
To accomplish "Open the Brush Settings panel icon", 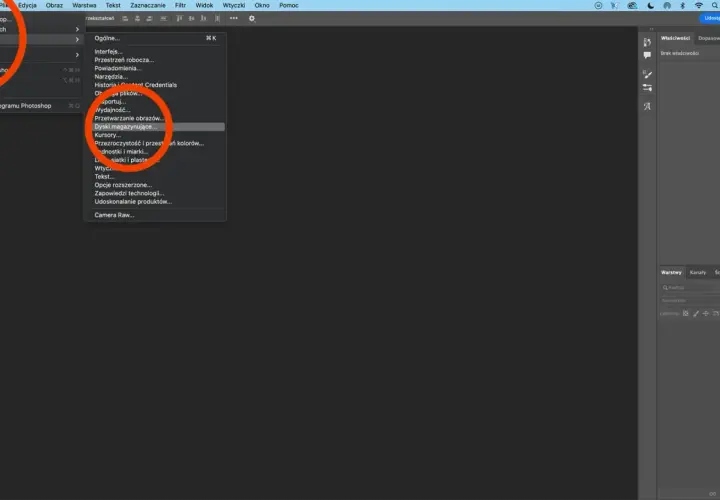I will [647, 74].
